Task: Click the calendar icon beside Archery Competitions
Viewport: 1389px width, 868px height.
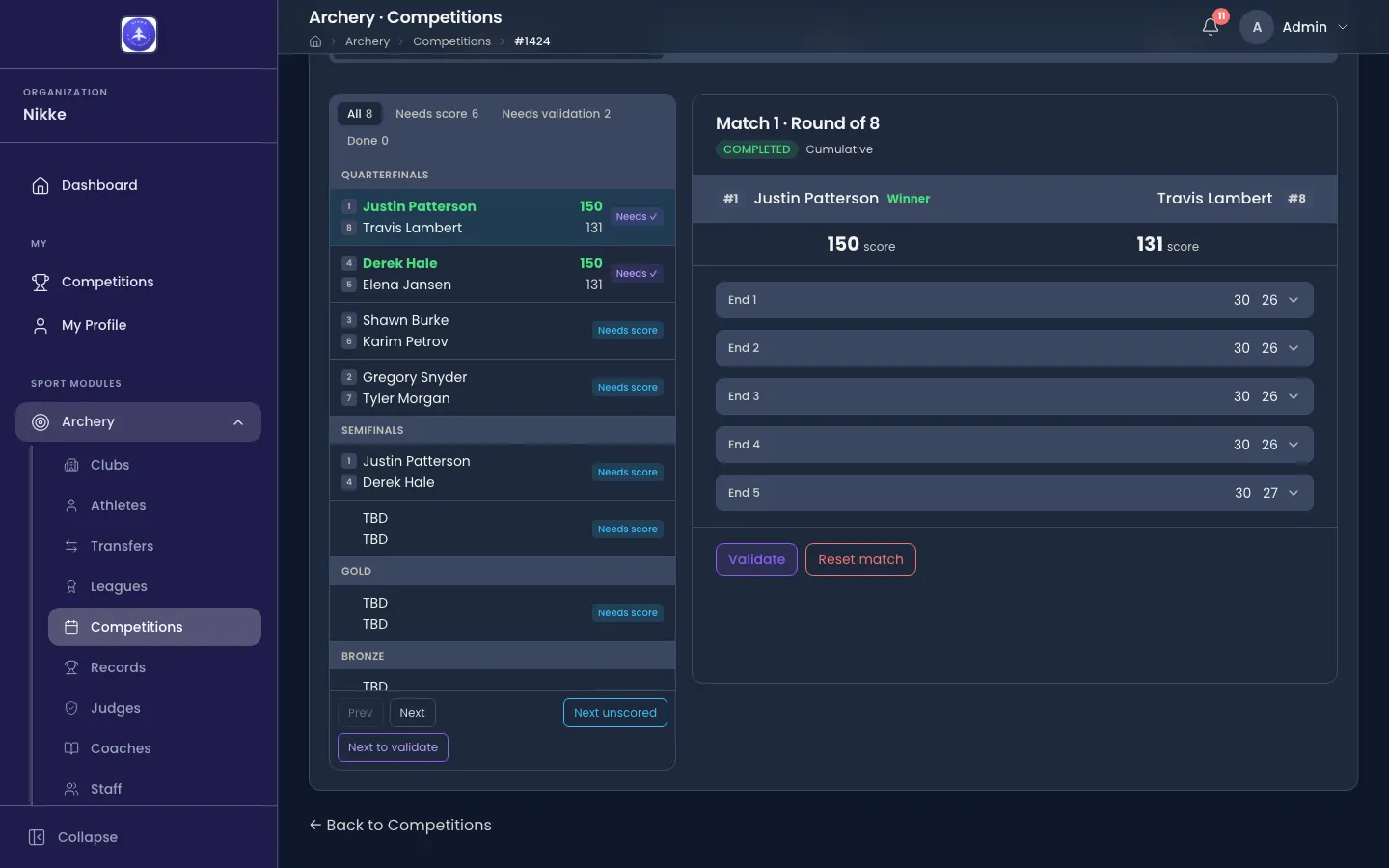Action: click(x=71, y=627)
